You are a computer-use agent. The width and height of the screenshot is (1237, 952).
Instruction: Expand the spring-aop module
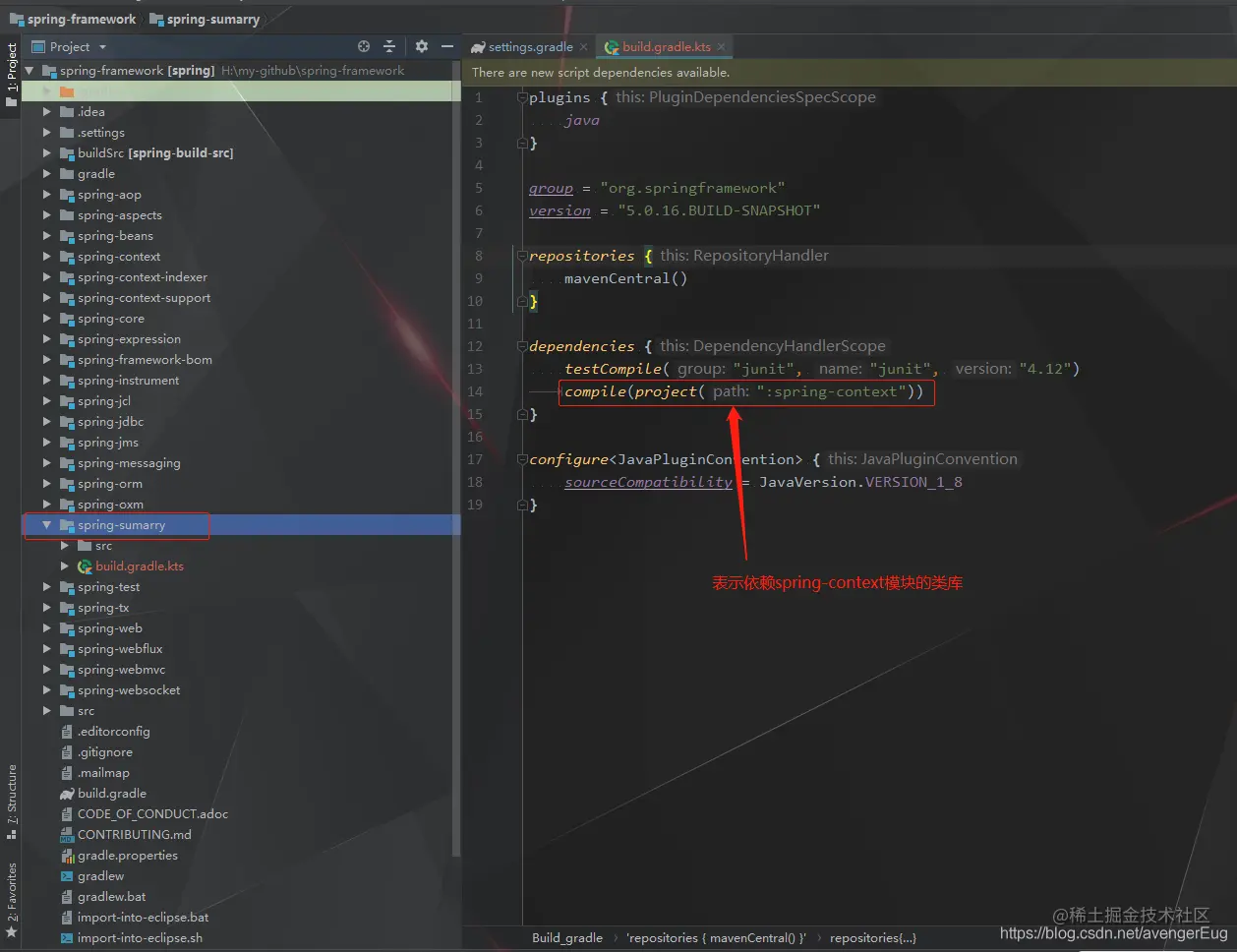[x=46, y=195]
